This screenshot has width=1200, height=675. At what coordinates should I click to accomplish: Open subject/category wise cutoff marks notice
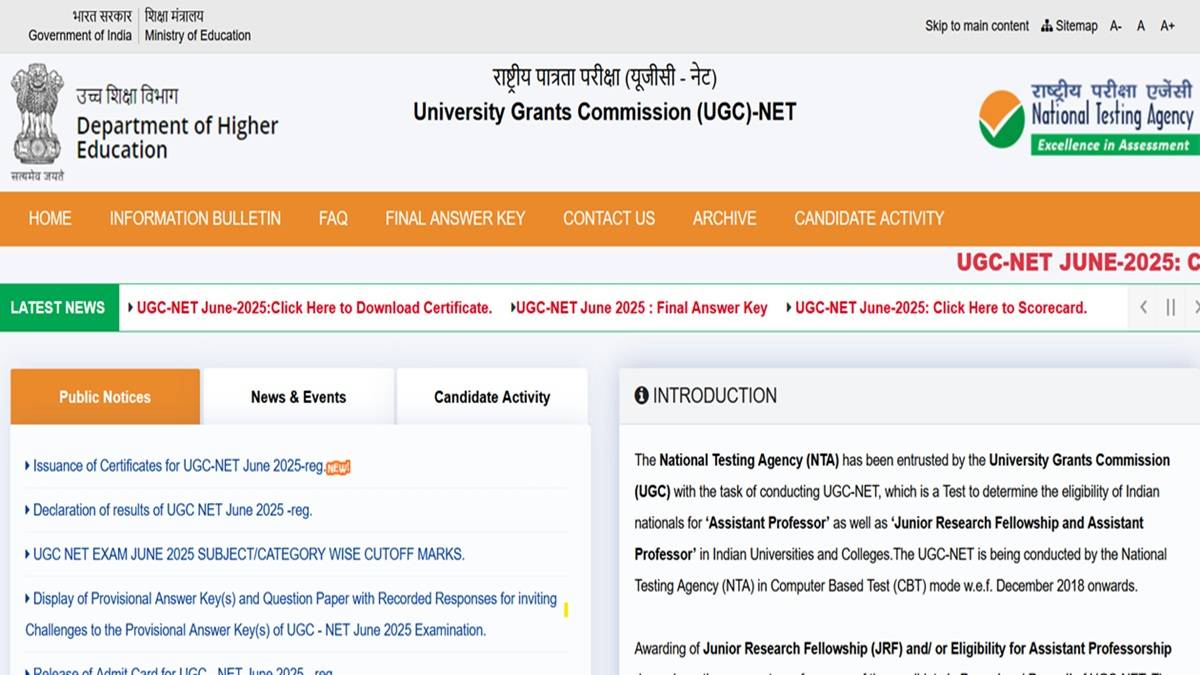tap(248, 554)
